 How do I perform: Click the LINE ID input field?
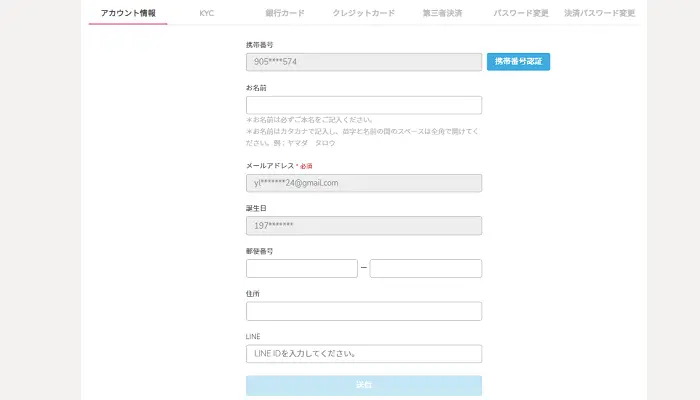(363, 354)
